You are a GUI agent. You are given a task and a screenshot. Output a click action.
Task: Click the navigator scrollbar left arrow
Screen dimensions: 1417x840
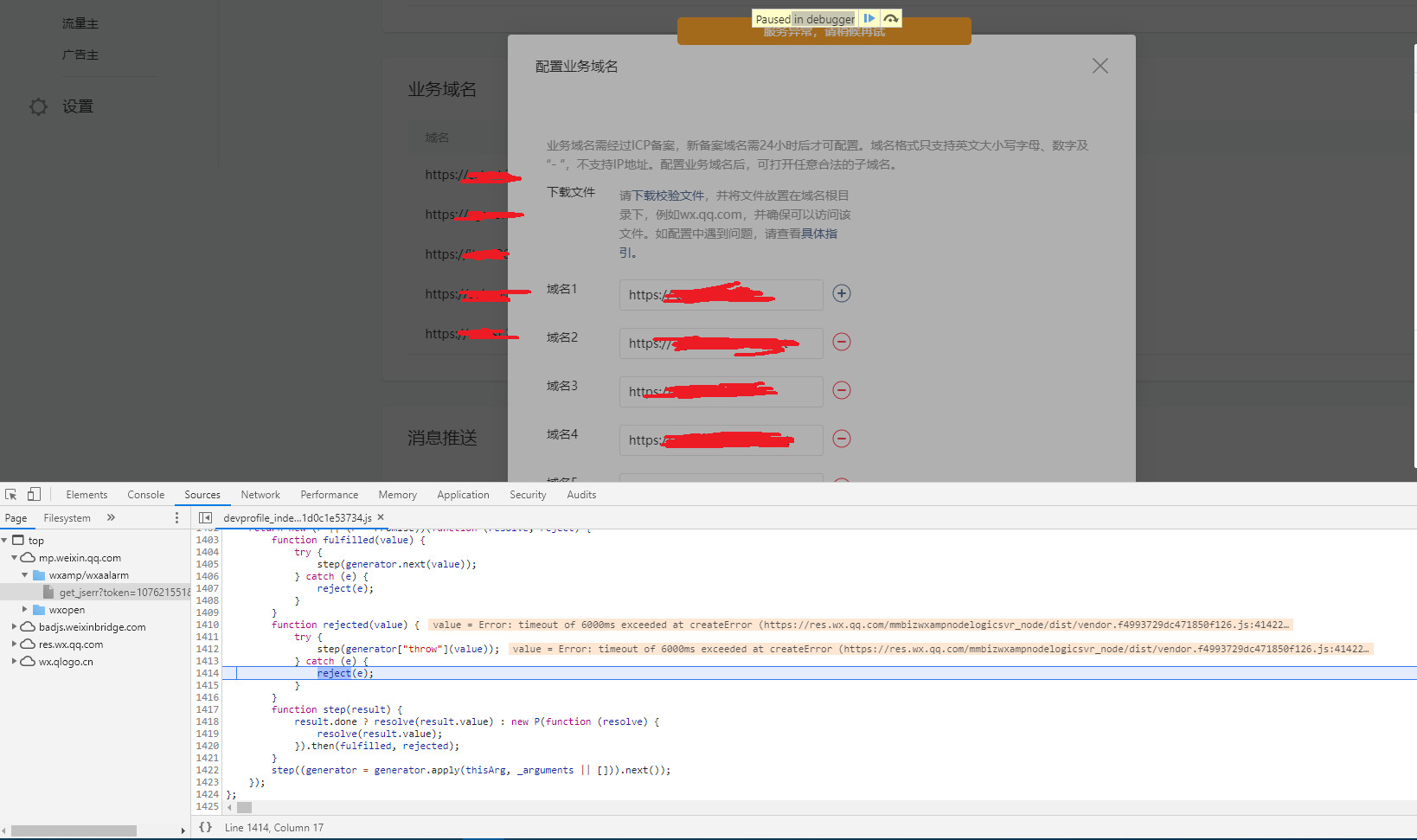4,830
